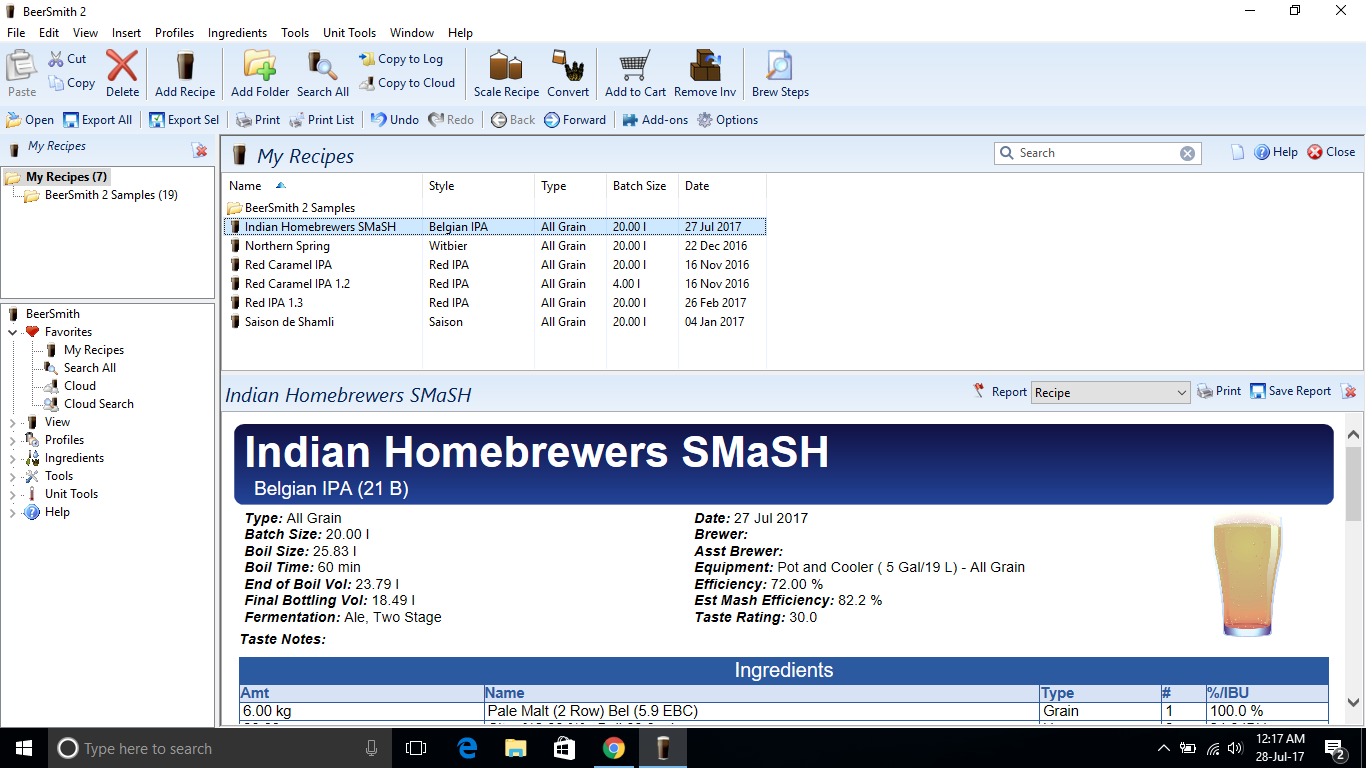Click Print beside the Report dropdown

click(x=1219, y=391)
